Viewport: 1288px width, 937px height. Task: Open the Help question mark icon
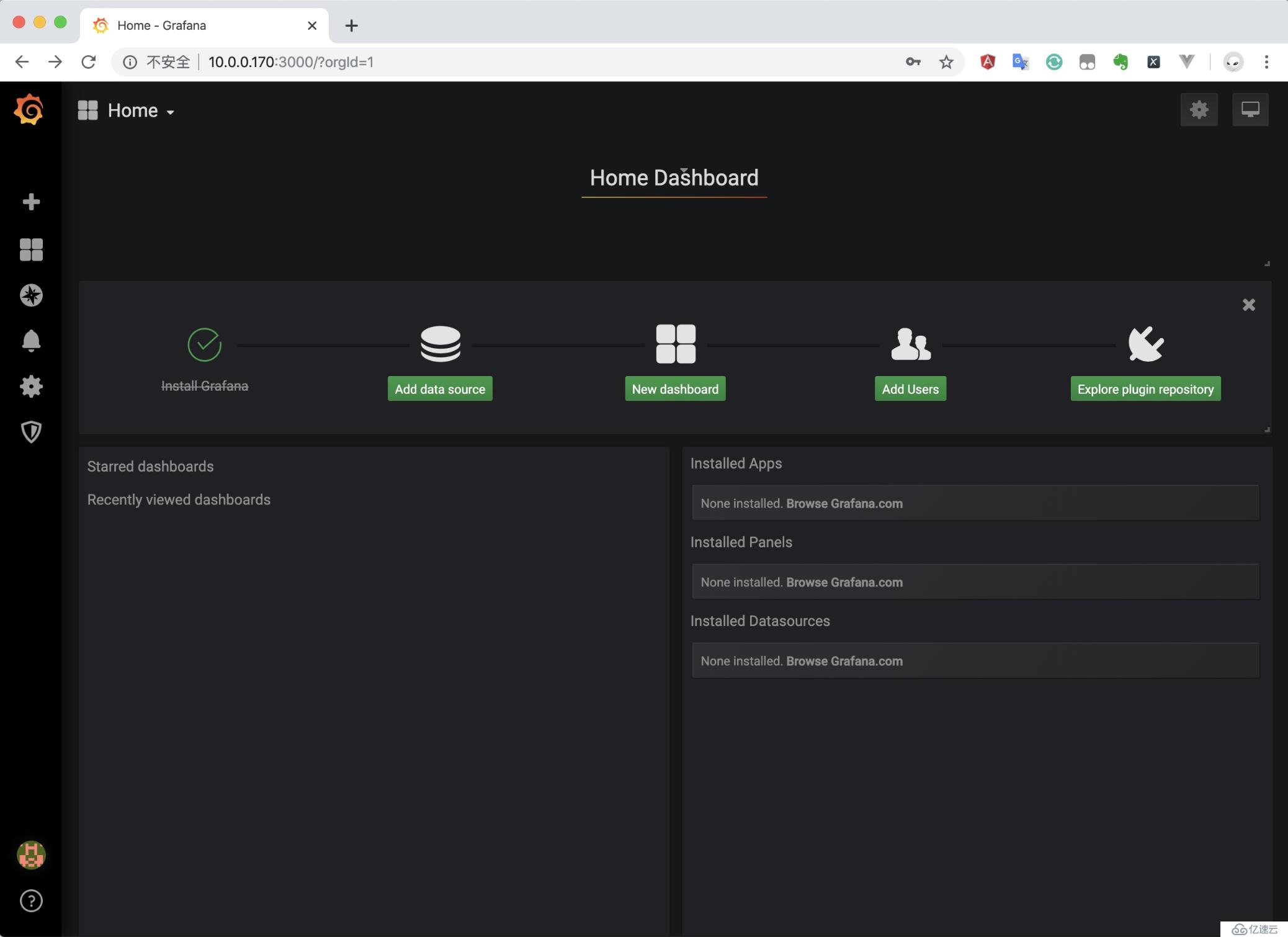(x=31, y=900)
